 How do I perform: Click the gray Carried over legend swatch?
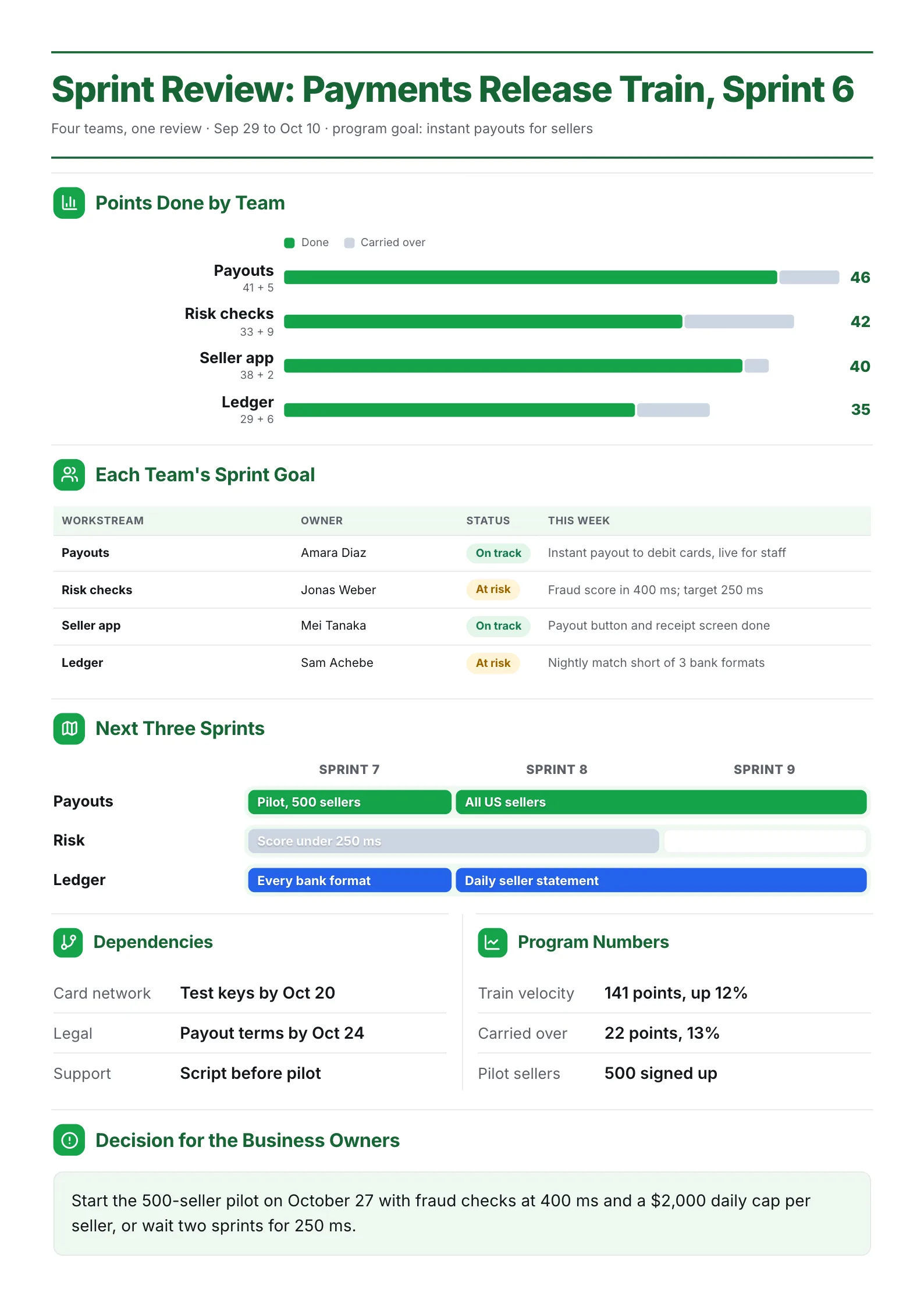coord(349,243)
